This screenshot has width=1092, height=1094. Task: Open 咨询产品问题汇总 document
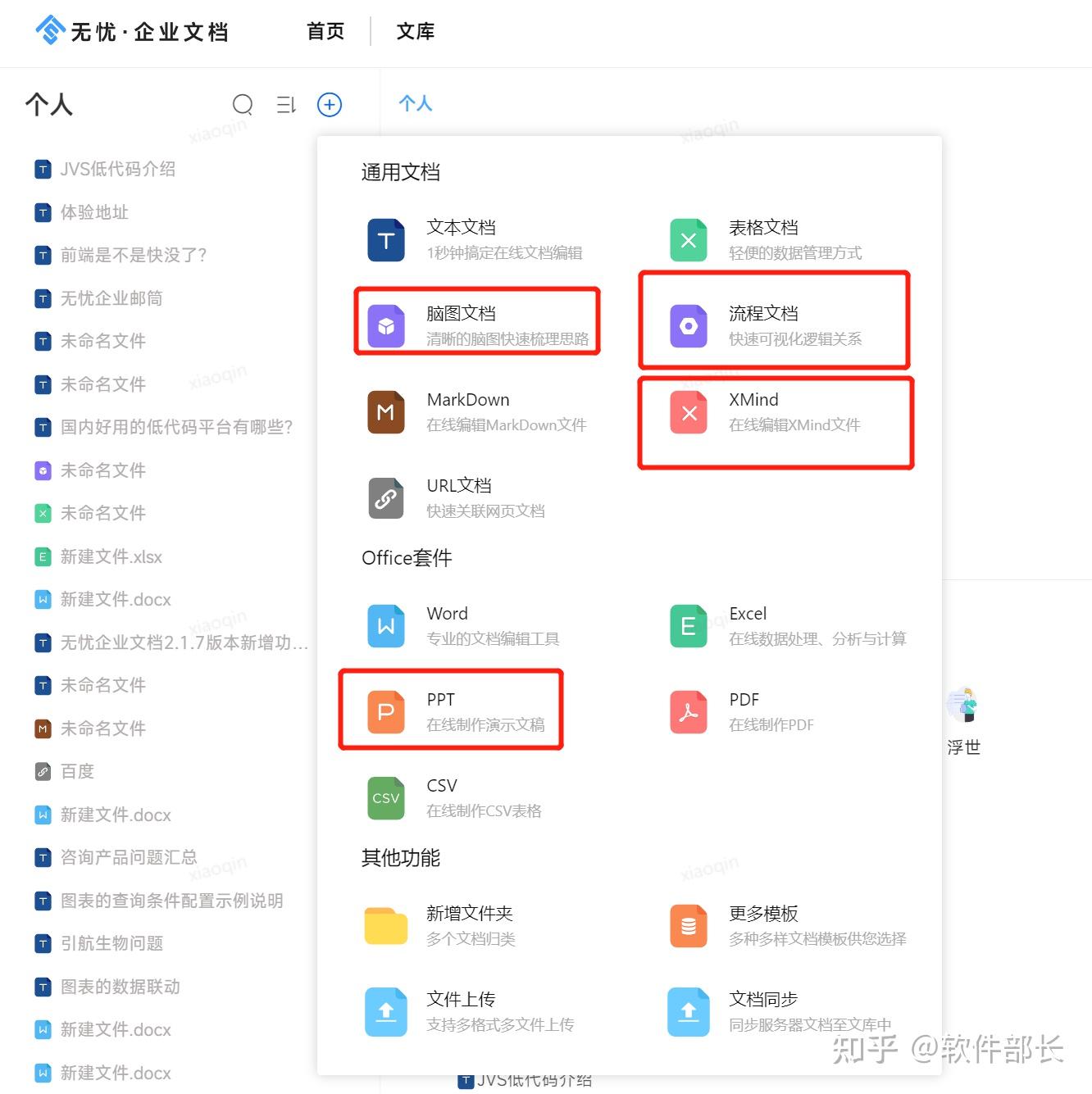pos(129,857)
